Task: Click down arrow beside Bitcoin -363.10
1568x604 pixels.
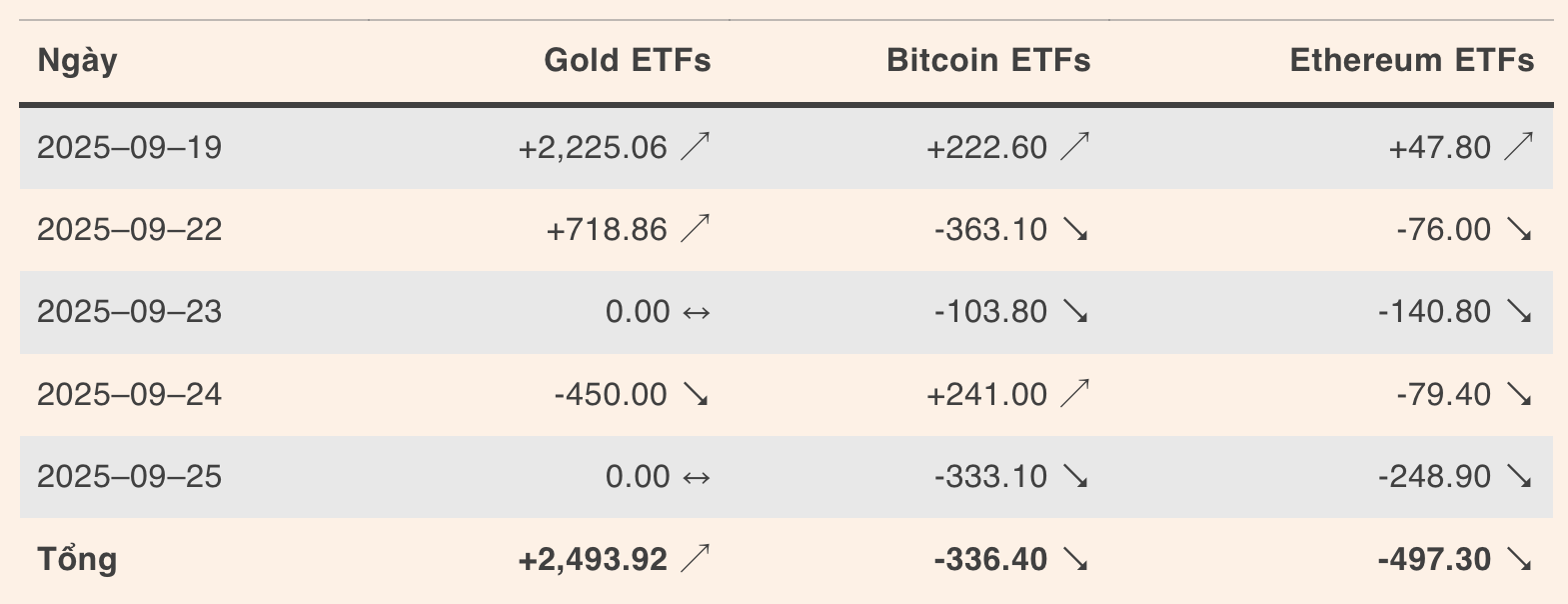Action: pyautogui.click(x=1075, y=230)
